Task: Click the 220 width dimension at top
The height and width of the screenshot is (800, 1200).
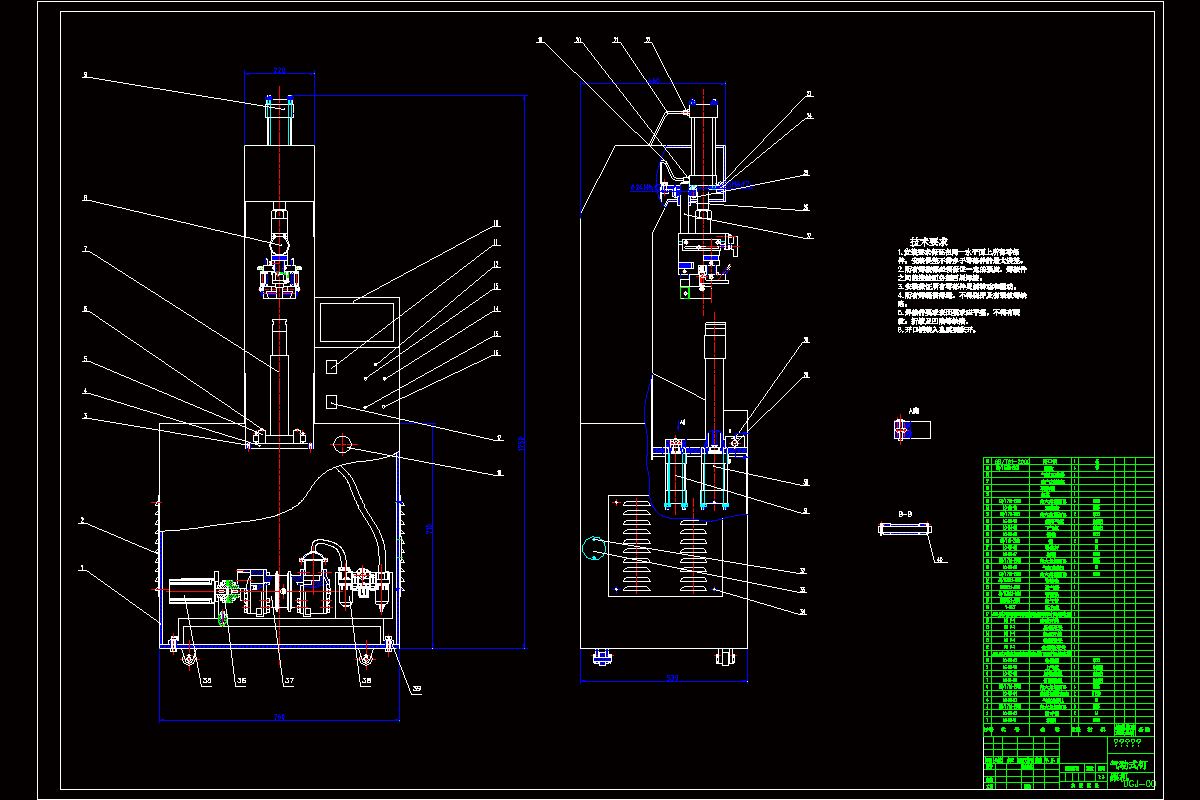Action: [280, 72]
